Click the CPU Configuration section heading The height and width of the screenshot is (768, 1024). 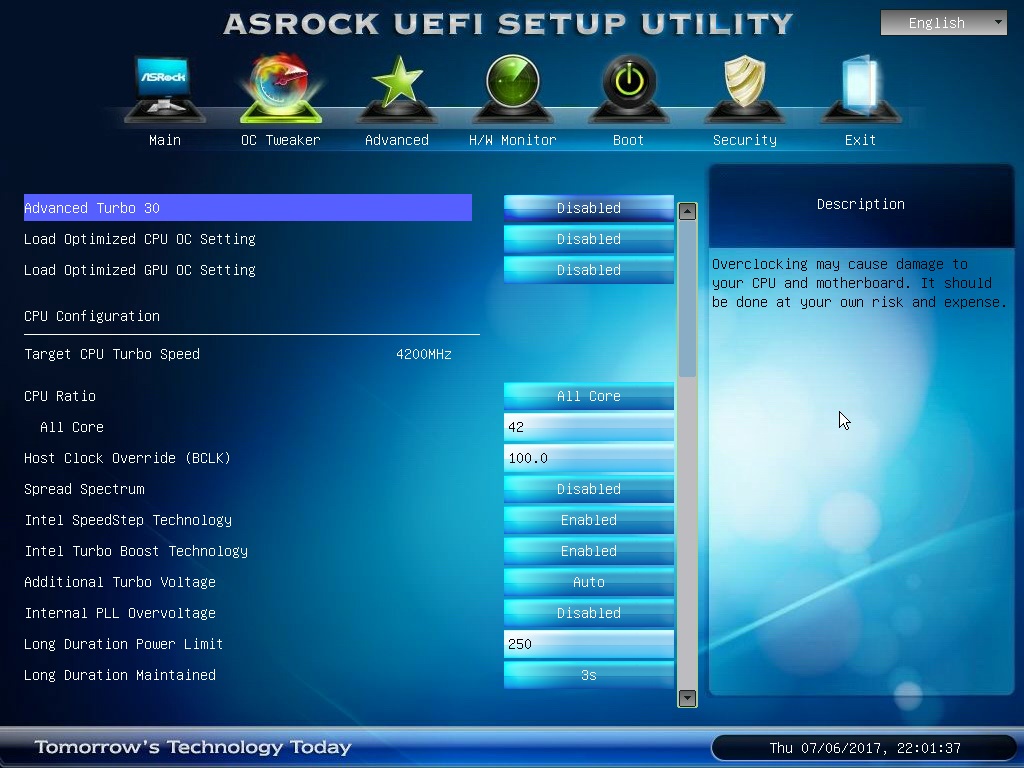click(92, 316)
